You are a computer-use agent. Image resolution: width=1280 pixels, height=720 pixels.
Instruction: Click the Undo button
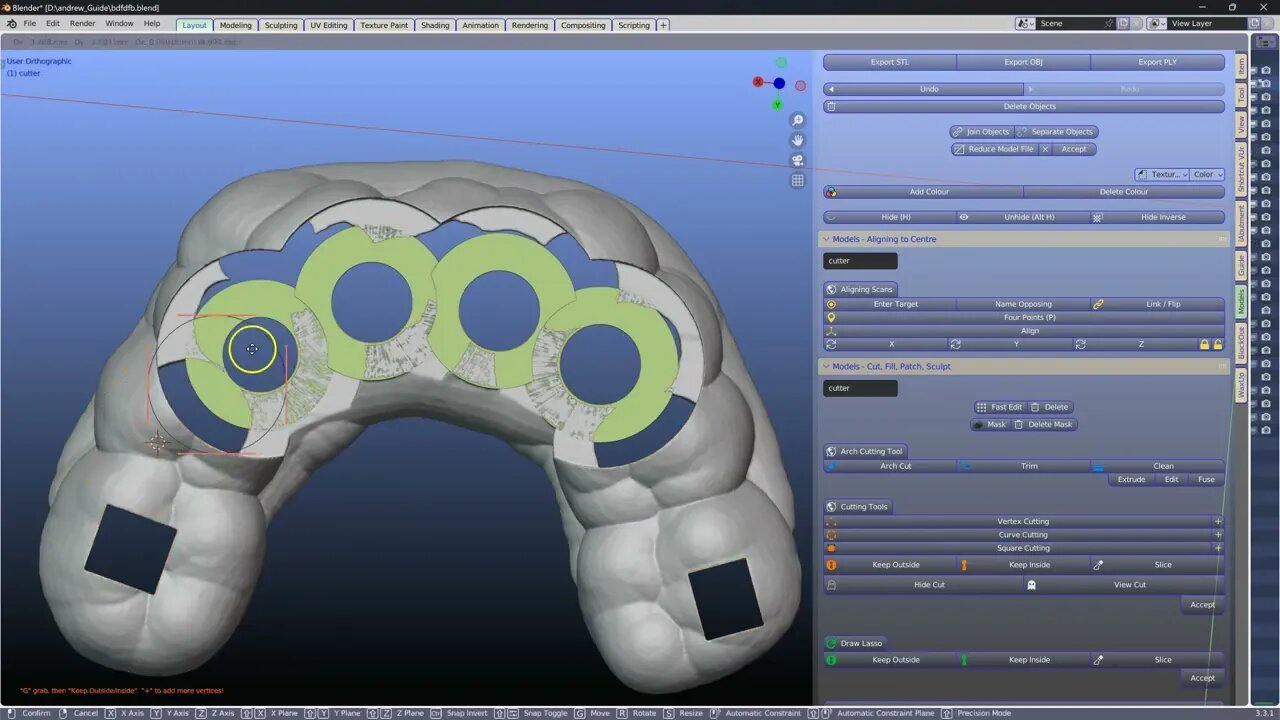924,89
